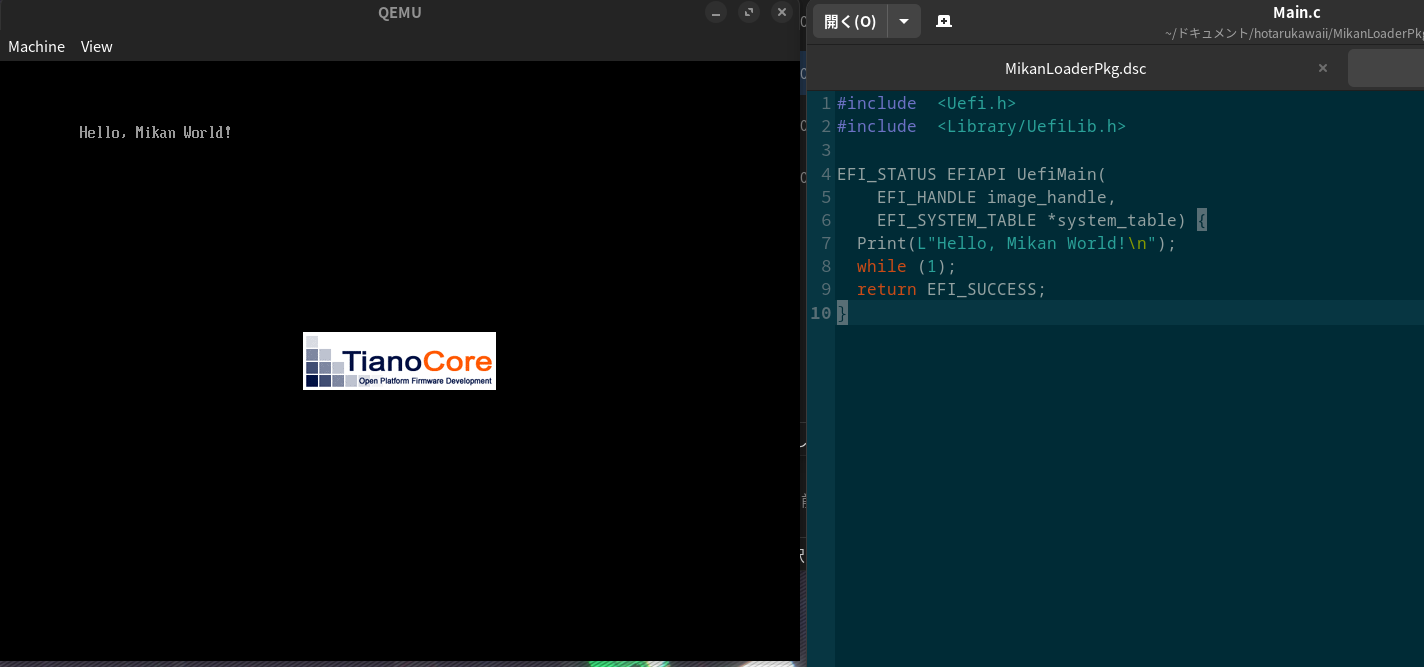1424x667 pixels.
Task: Click the #include <Library/UefiLib.h> line
Action: [x=981, y=126]
